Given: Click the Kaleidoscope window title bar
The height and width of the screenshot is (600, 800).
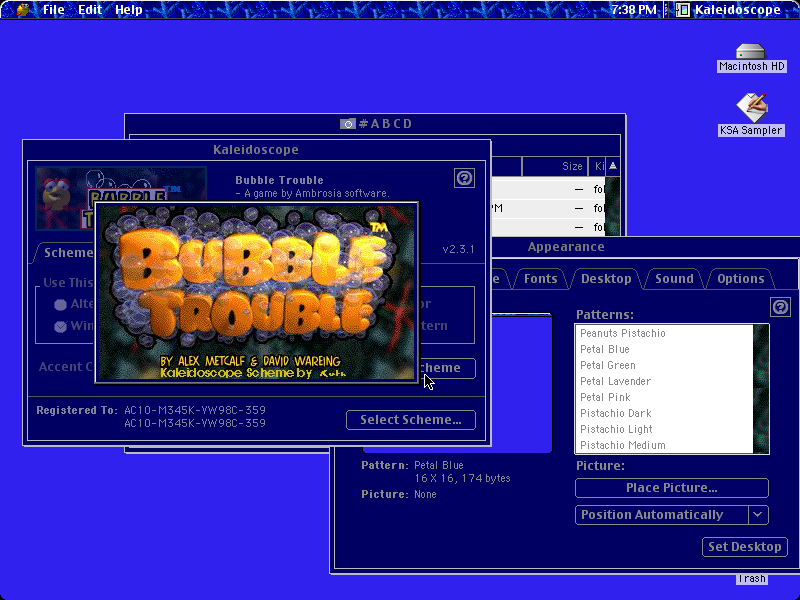Looking at the screenshot, I should click(257, 149).
